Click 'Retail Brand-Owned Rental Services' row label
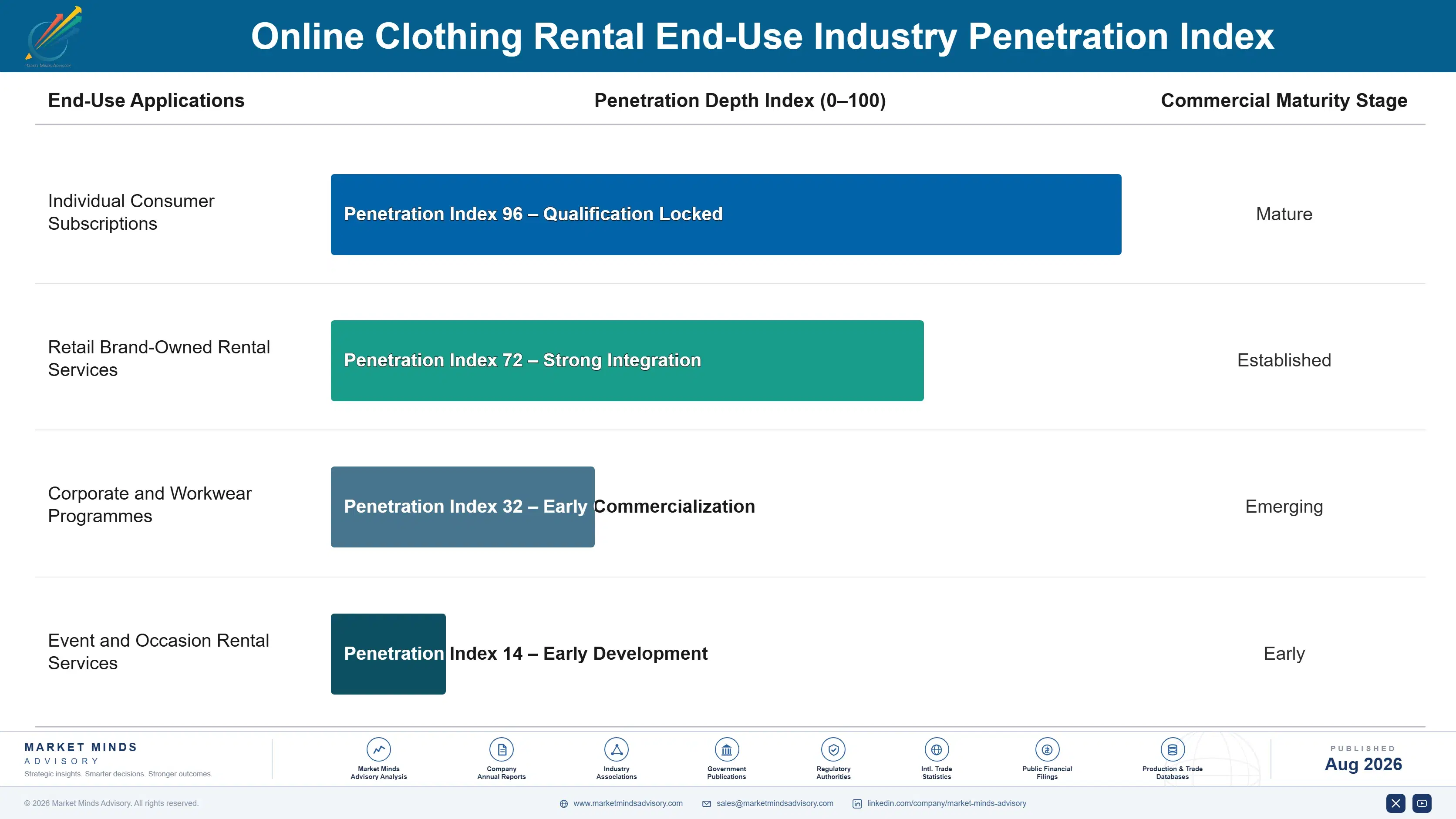 click(x=159, y=358)
